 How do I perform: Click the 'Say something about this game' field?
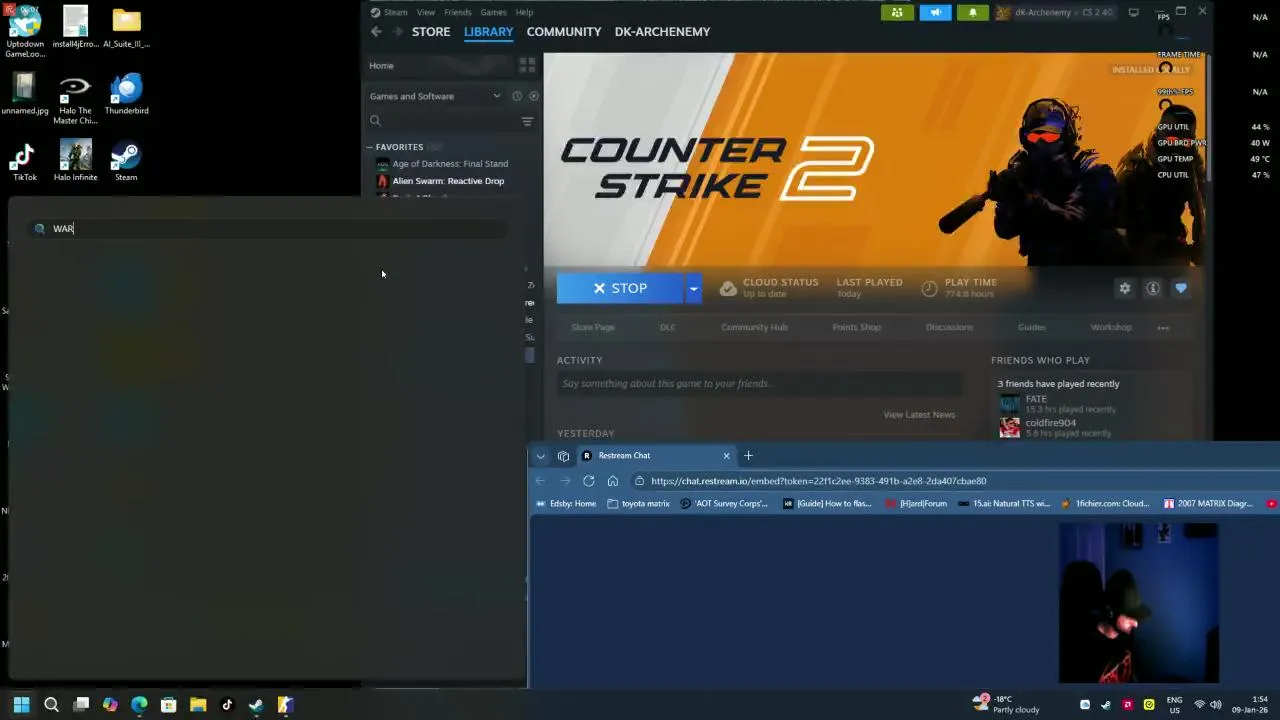[x=760, y=384]
